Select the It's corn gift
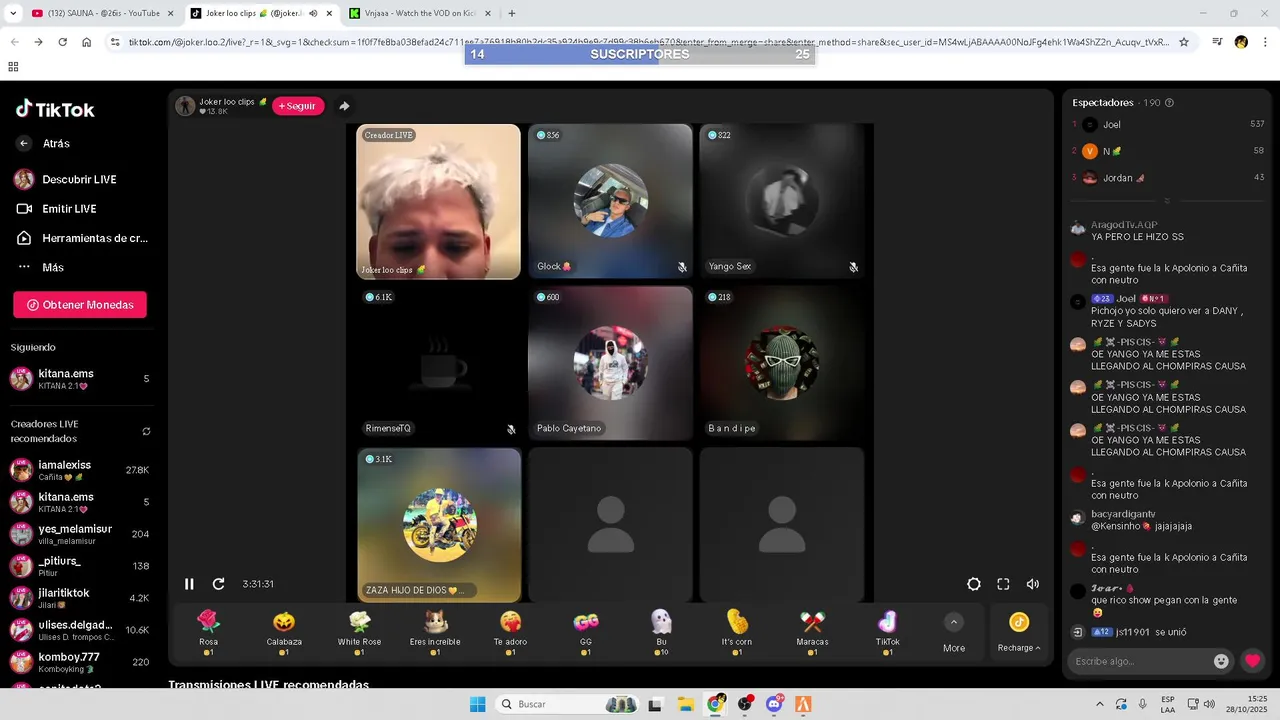The image size is (1280, 720). (737, 622)
